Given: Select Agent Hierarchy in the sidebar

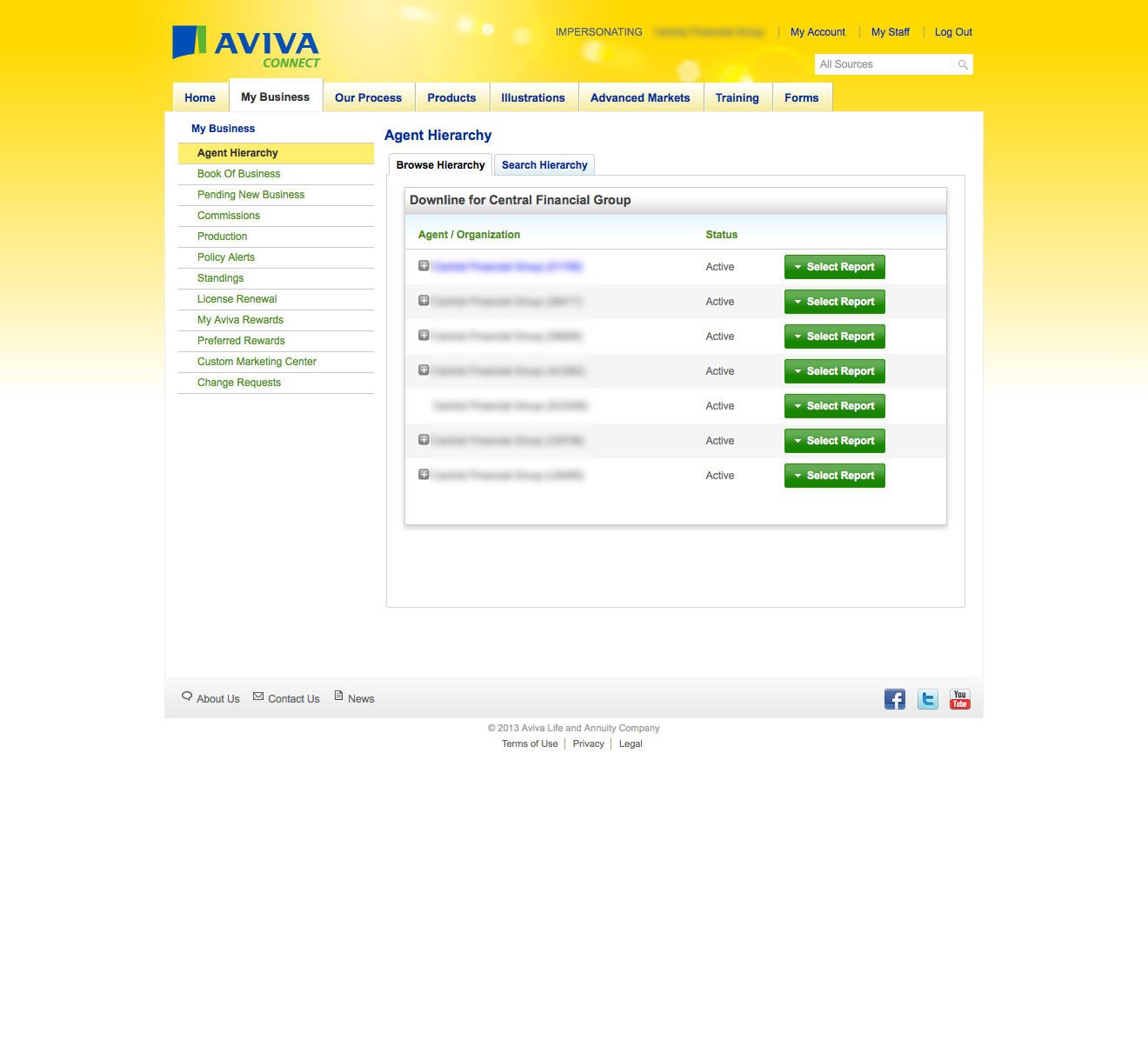Looking at the screenshot, I should pyautogui.click(x=276, y=153).
